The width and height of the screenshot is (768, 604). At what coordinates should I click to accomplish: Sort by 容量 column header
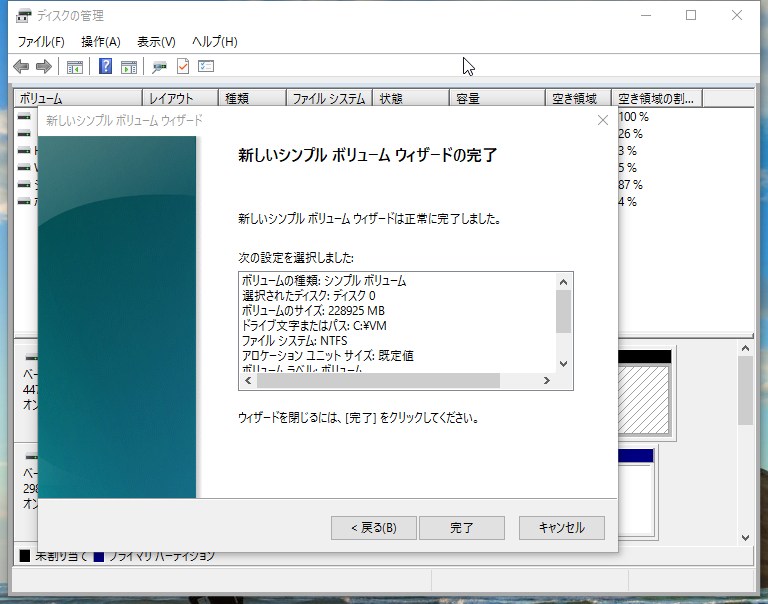(x=497, y=98)
